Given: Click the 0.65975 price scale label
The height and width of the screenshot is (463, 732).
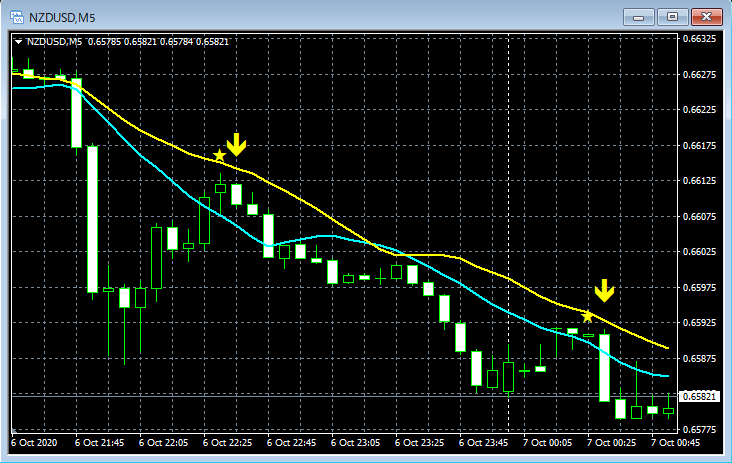Looking at the screenshot, I should point(699,288).
